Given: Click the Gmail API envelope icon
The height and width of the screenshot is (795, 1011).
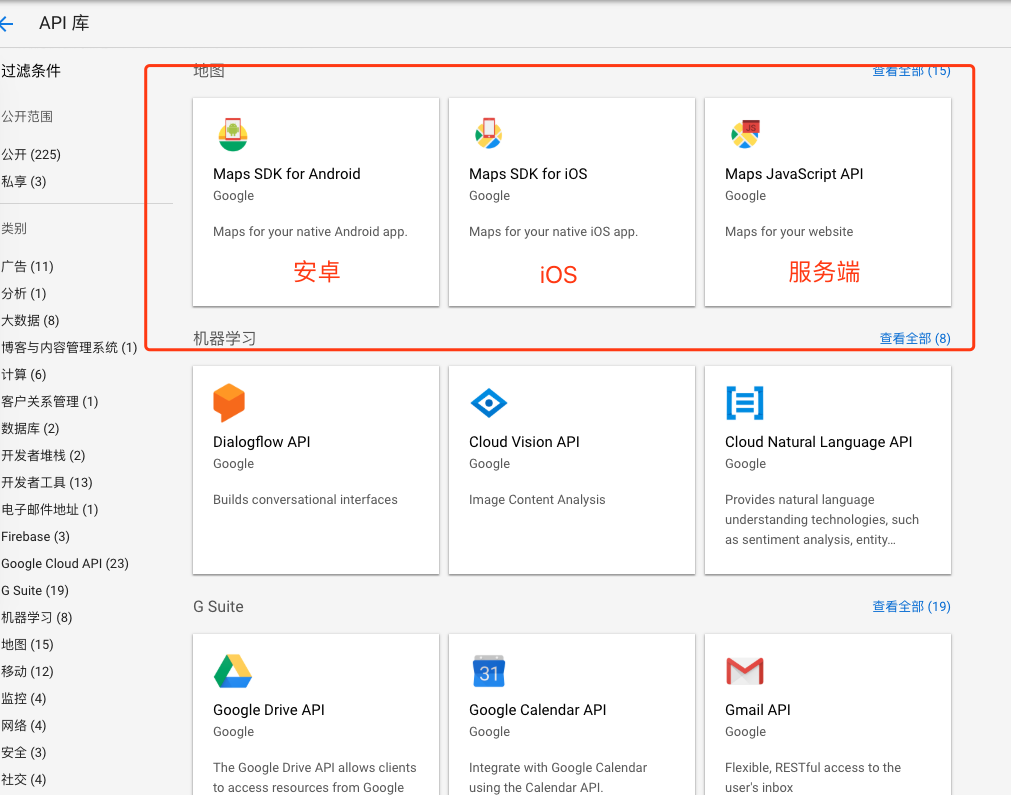Looking at the screenshot, I should click(745, 671).
